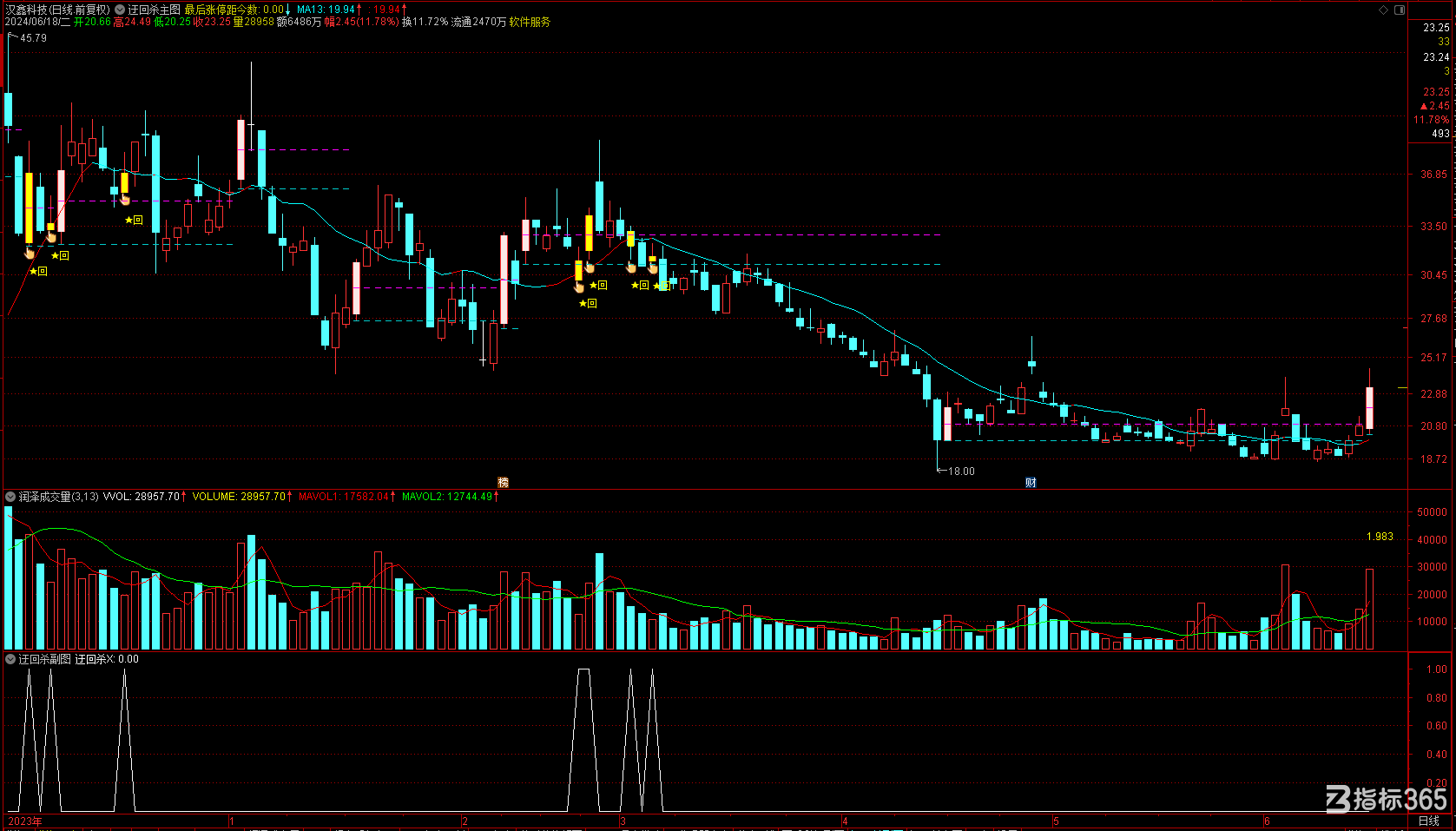
Task: Click the 榜 event marker on chart
Action: 503,482
